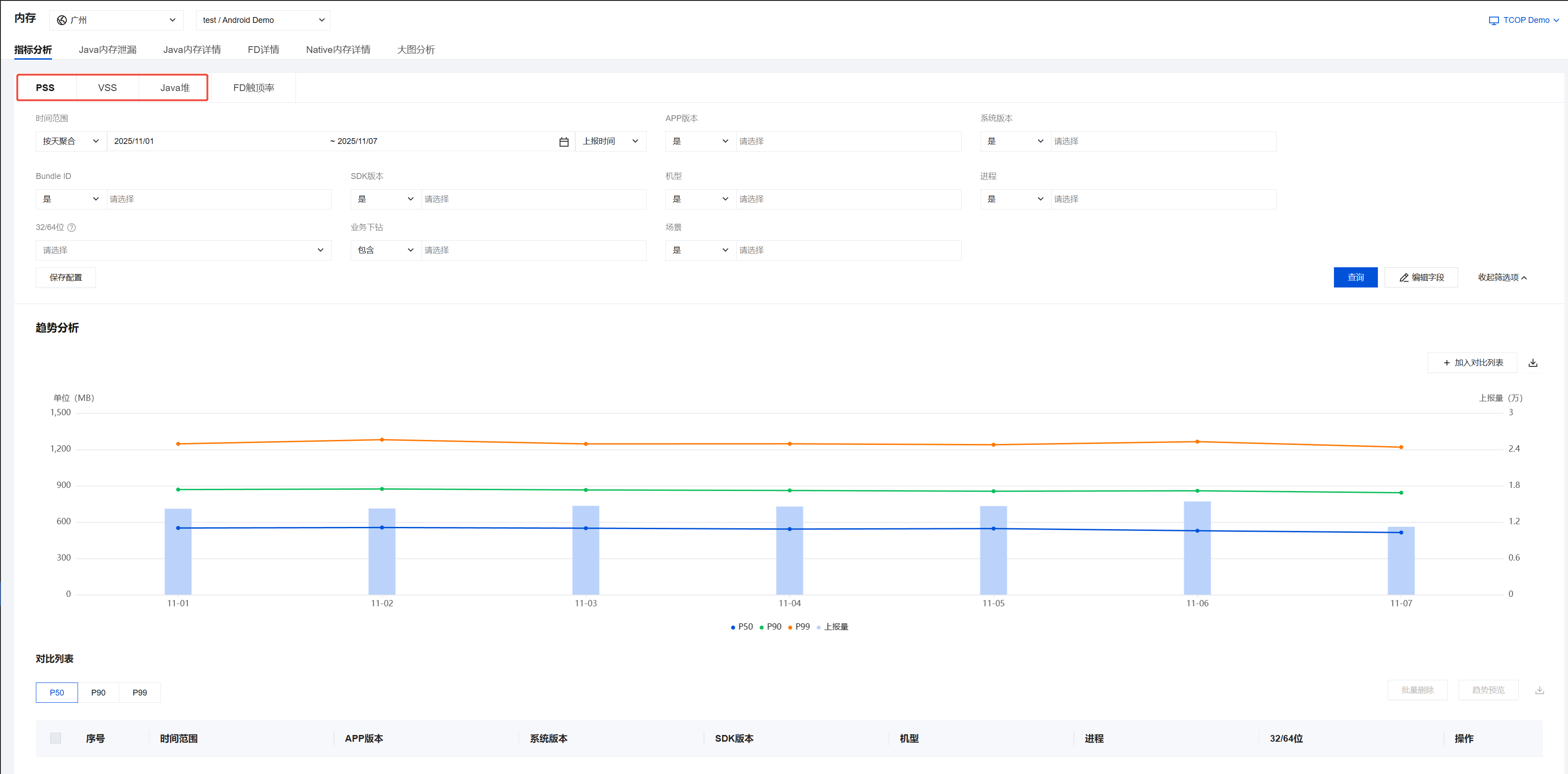Viewport: 1568px width, 774px height.
Task: Open the 按天聚合 aggregation dropdown
Action: (x=70, y=141)
